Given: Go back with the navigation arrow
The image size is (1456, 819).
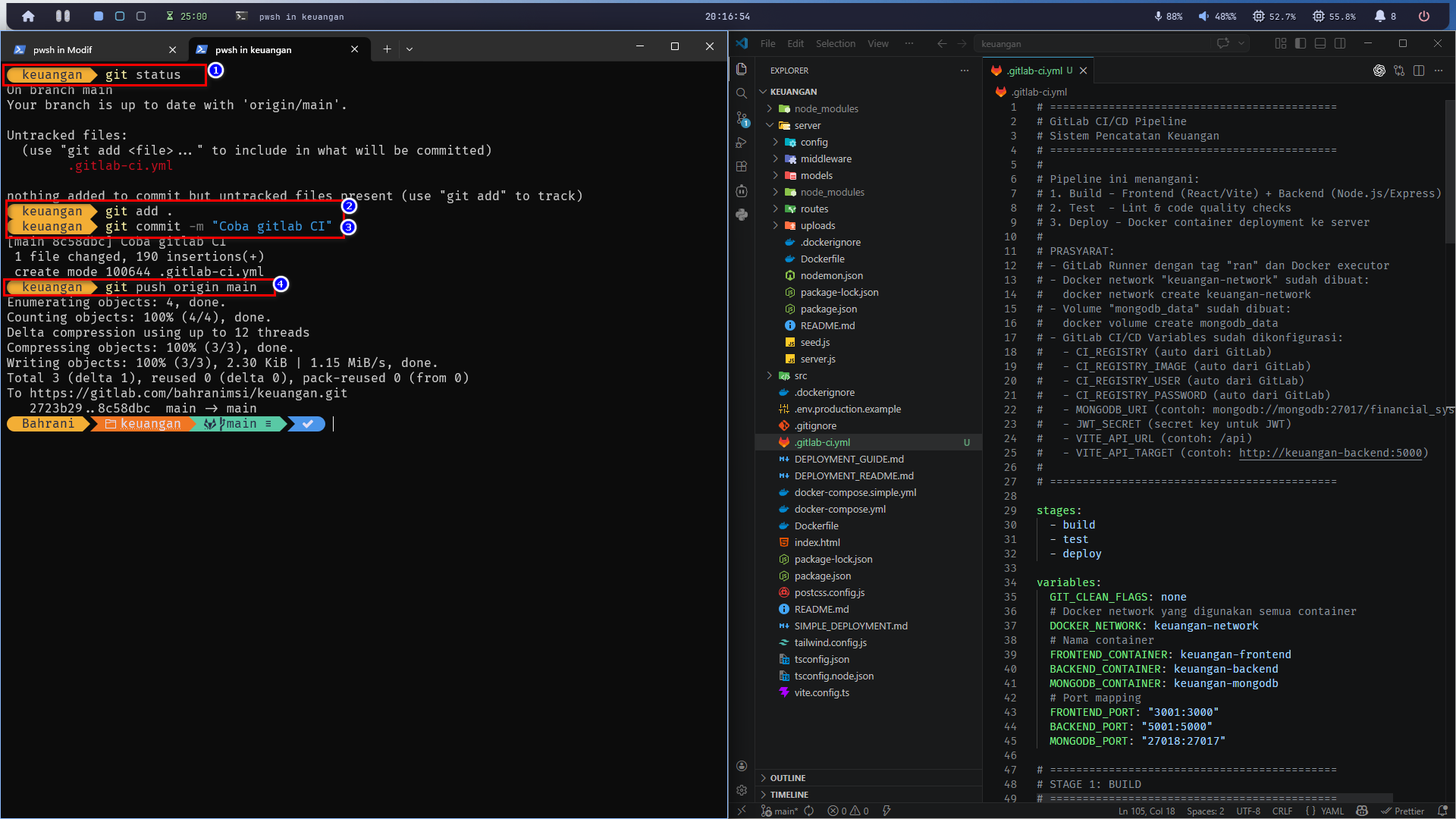Looking at the screenshot, I should (942, 43).
